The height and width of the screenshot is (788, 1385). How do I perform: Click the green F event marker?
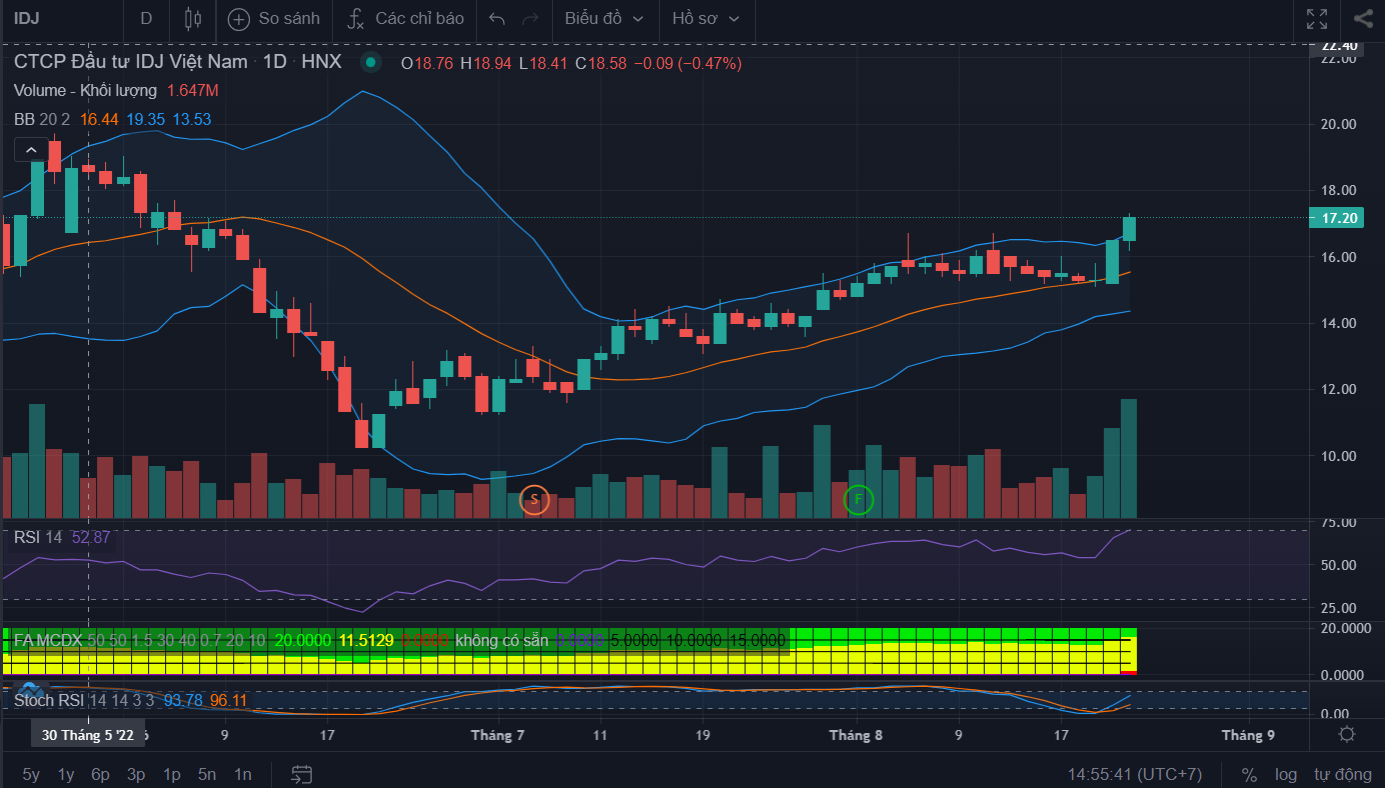click(x=859, y=499)
